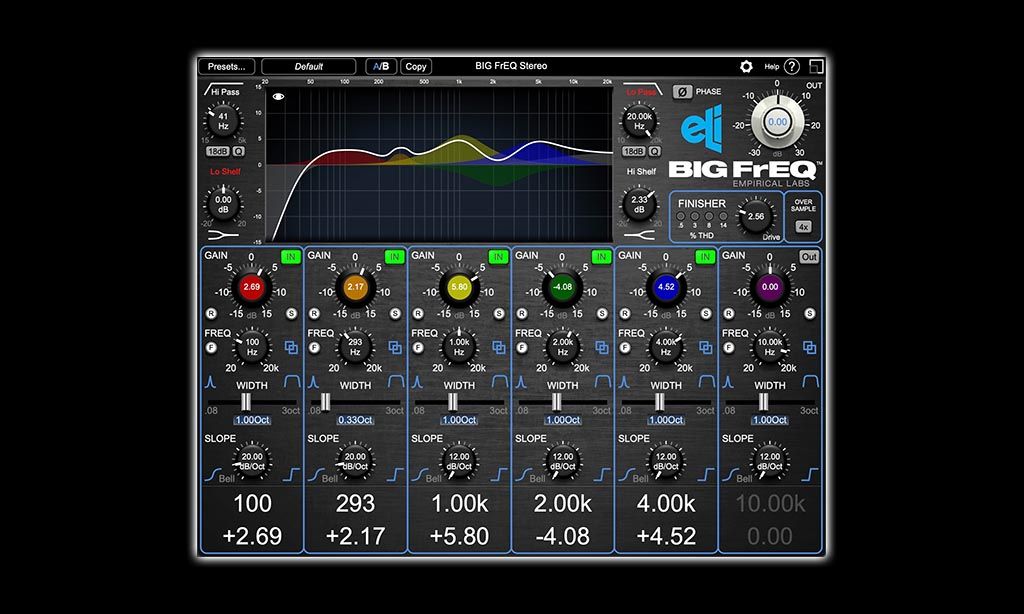Image resolution: width=1024 pixels, height=614 pixels.
Task: Click the large +5.80 gain readout
Action: pyautogui.click(x=460, y=536)
